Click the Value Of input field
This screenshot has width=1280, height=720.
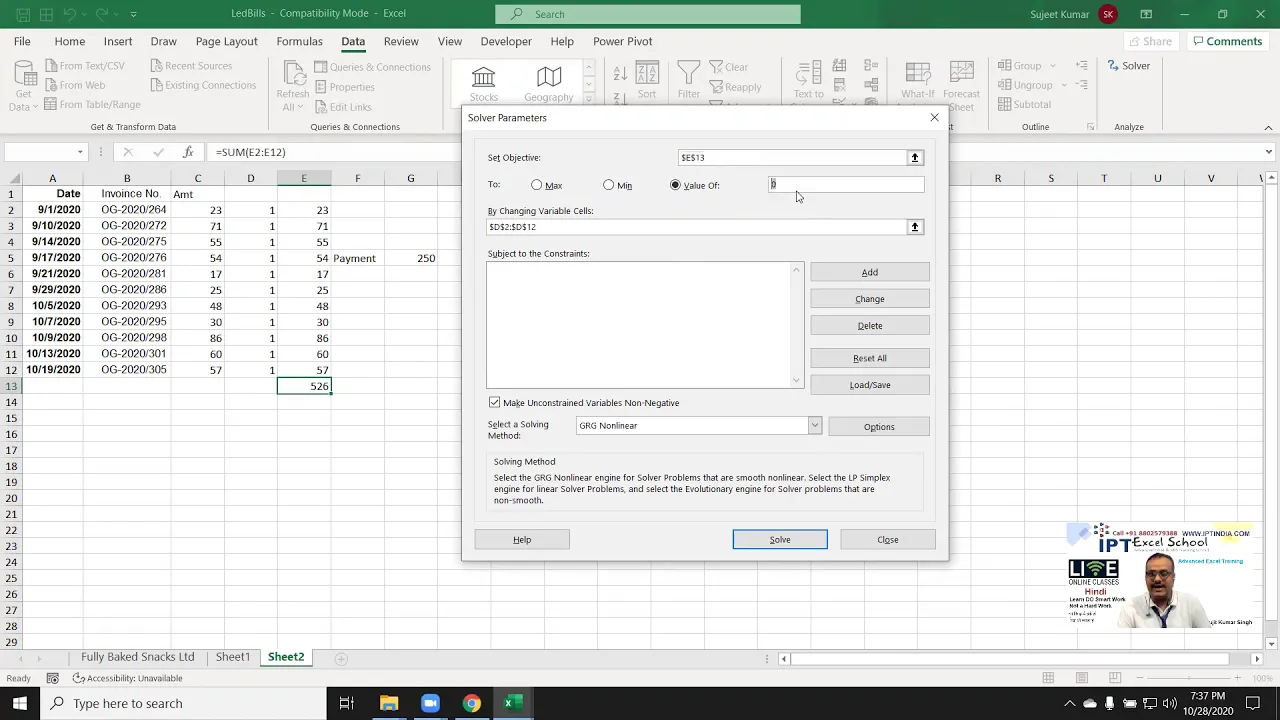click(x=846, y=185)
